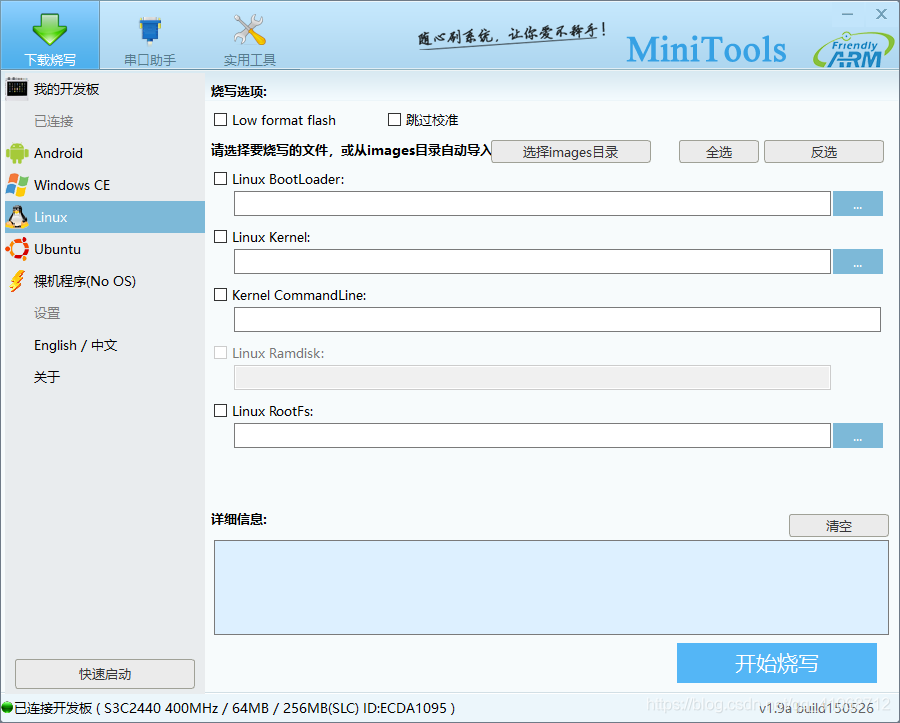The image size is (900, 723).
Task: Browse for the Linux Kernel file
Action: pos(858,262)
